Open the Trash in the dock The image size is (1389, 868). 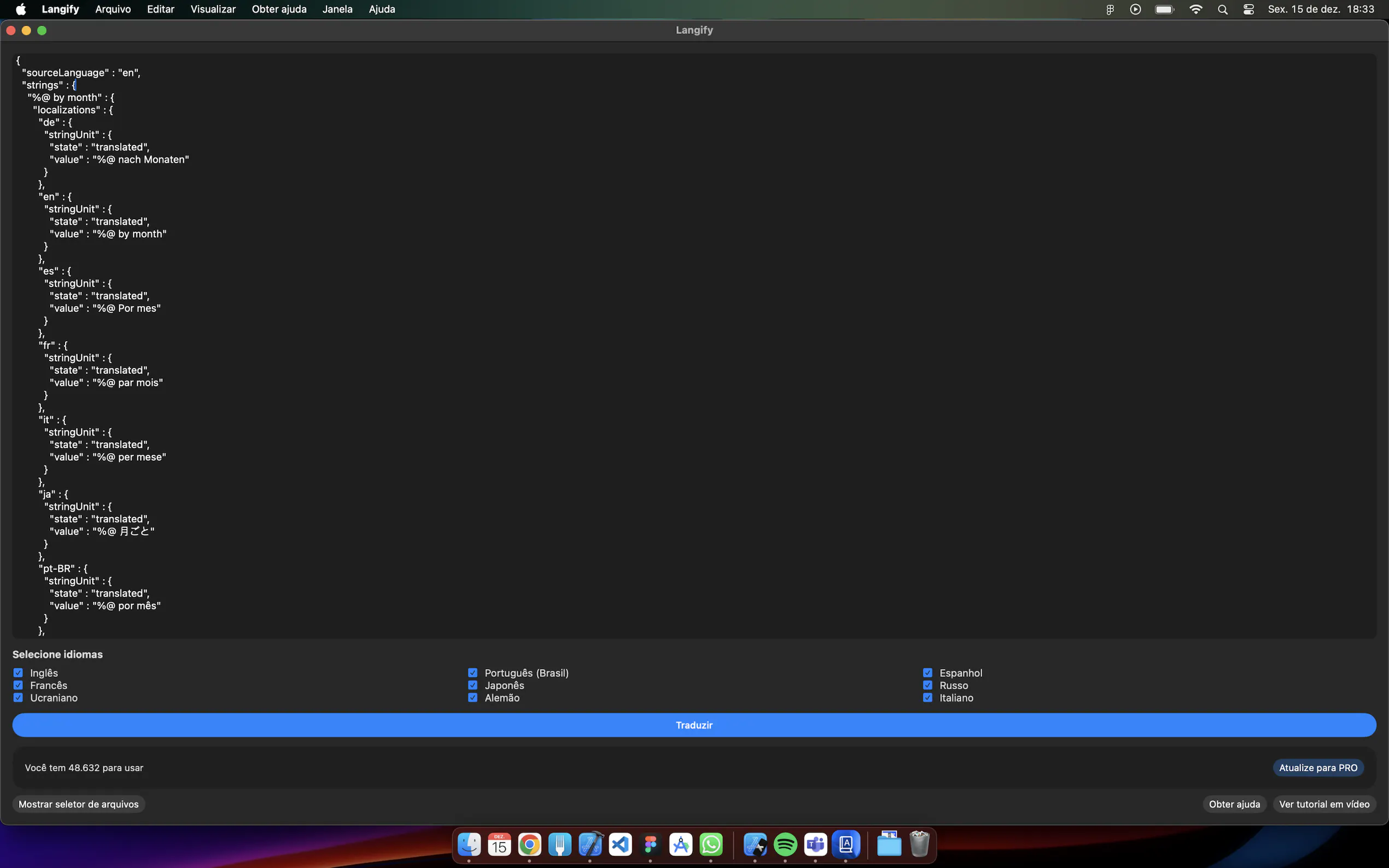920,844
